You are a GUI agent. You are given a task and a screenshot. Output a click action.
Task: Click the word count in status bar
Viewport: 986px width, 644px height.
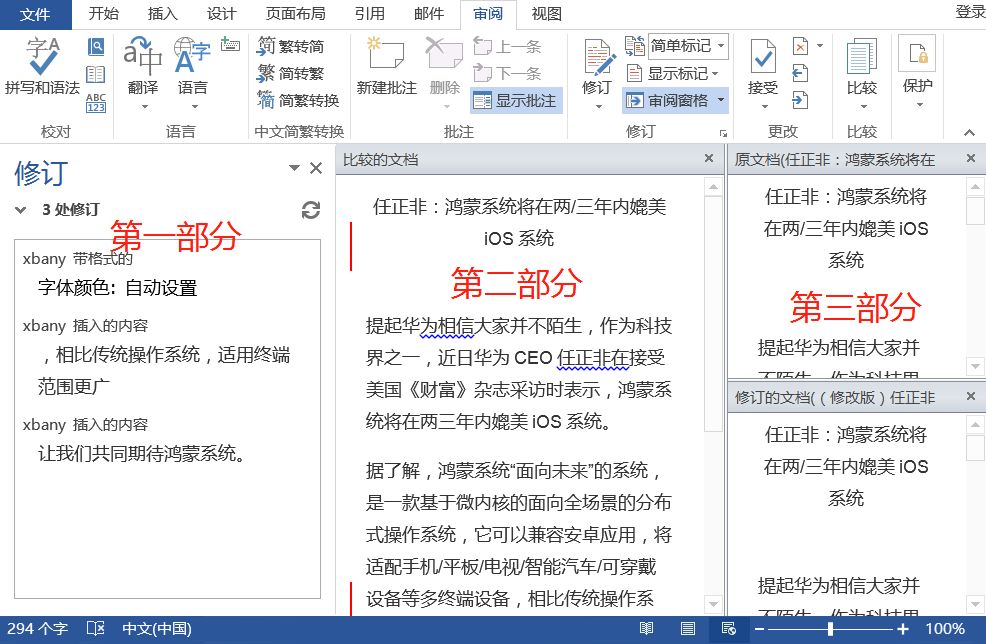[x=38, y=628]
